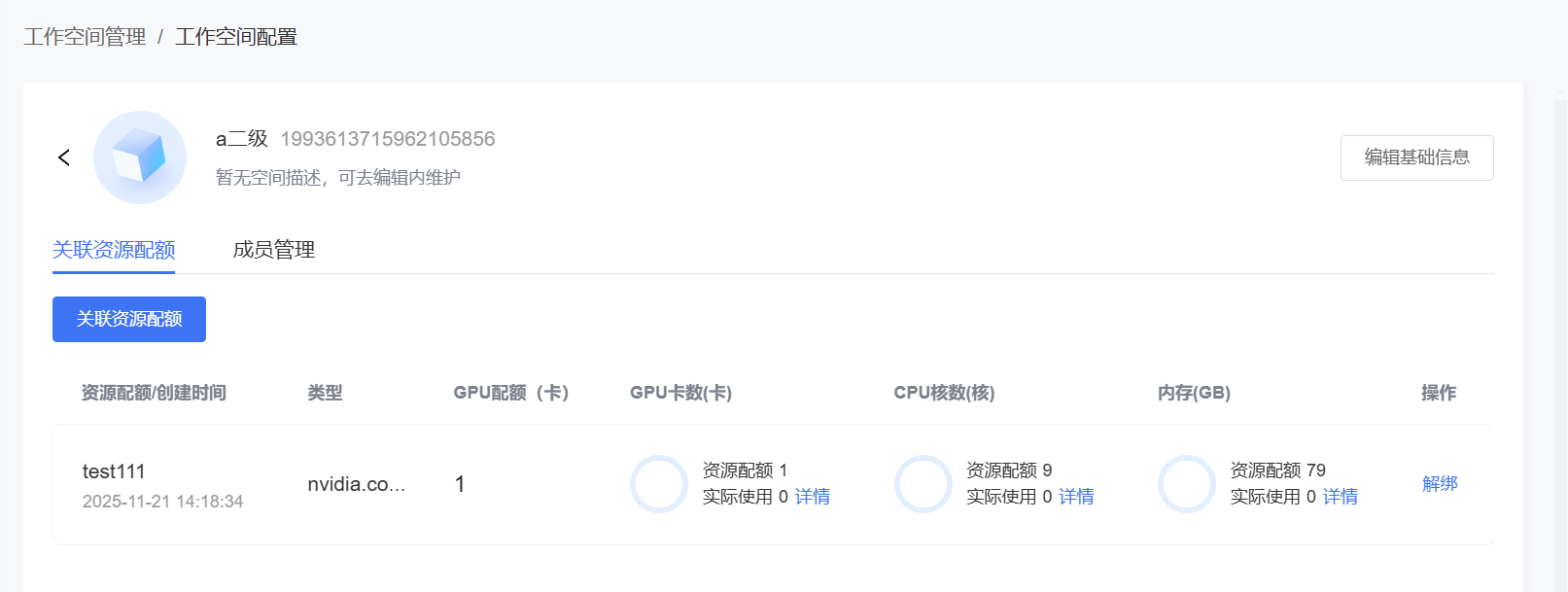
Task: Click 解绑 to unbind test111 quota
Action: pos(1440,484)
